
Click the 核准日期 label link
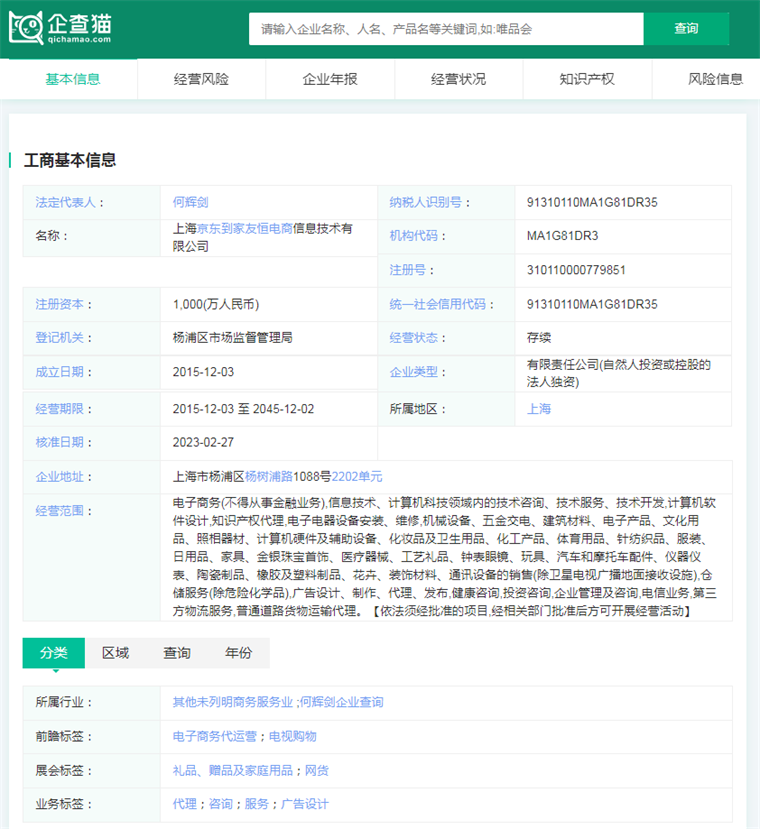59,443
